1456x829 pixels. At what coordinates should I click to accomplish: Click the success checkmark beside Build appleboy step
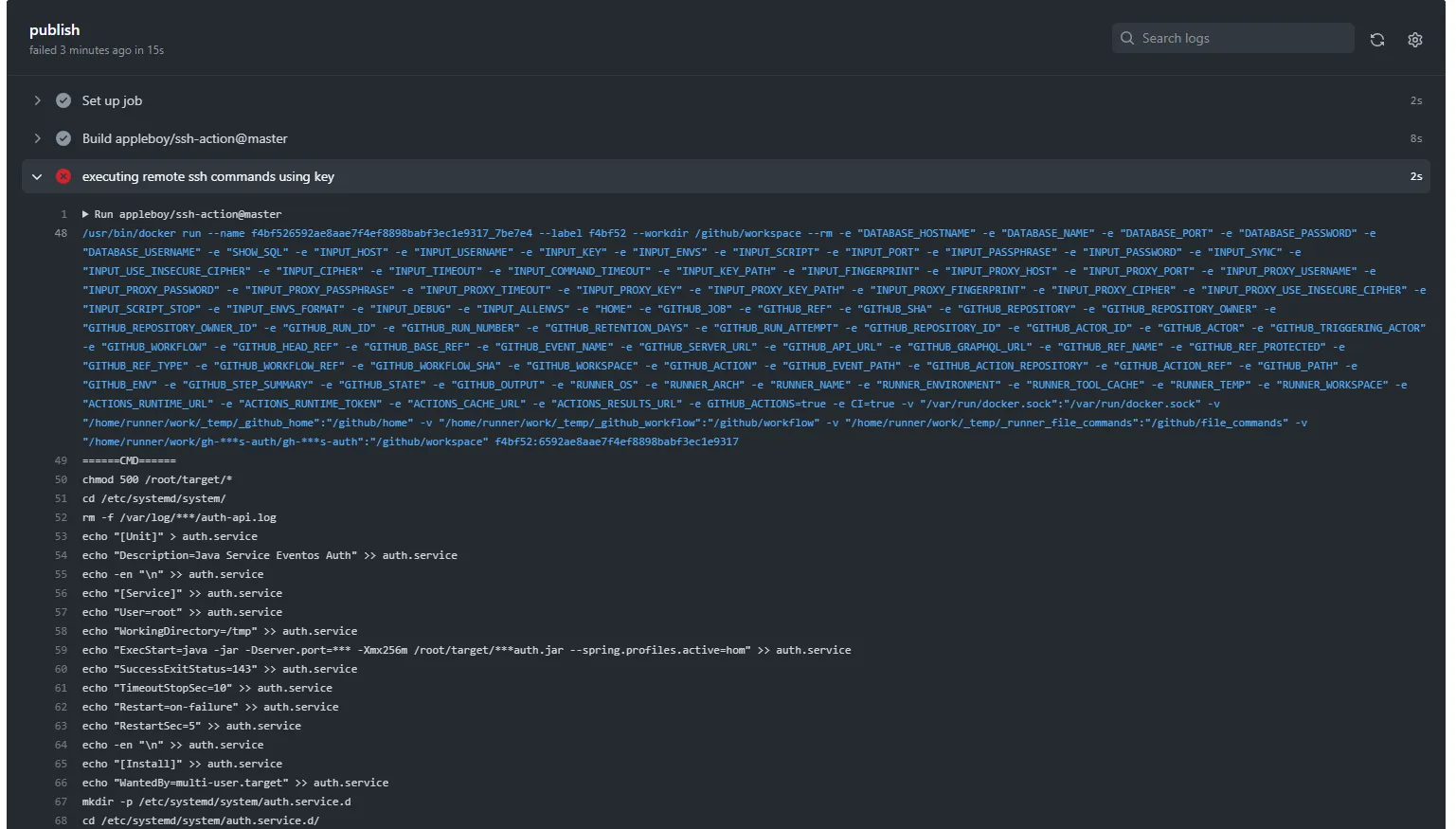click(63, 138)
